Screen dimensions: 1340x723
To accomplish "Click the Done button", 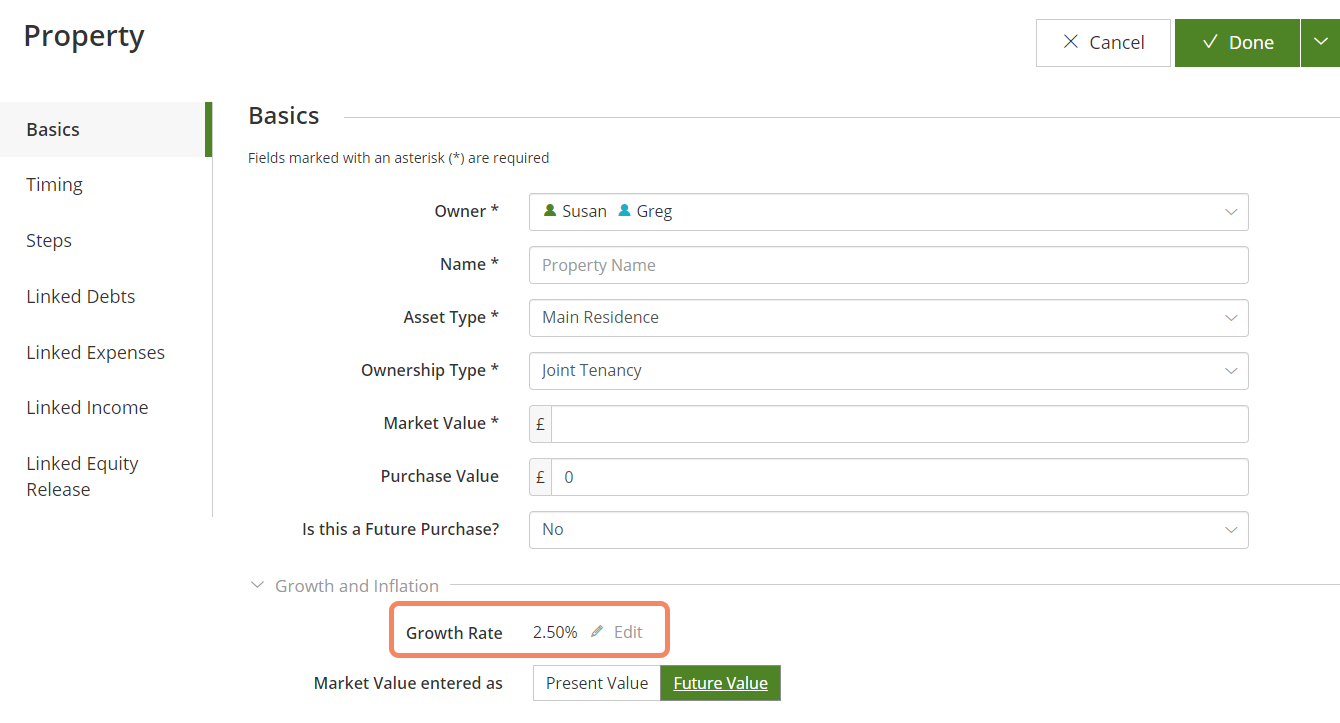I will [1237, 43].
